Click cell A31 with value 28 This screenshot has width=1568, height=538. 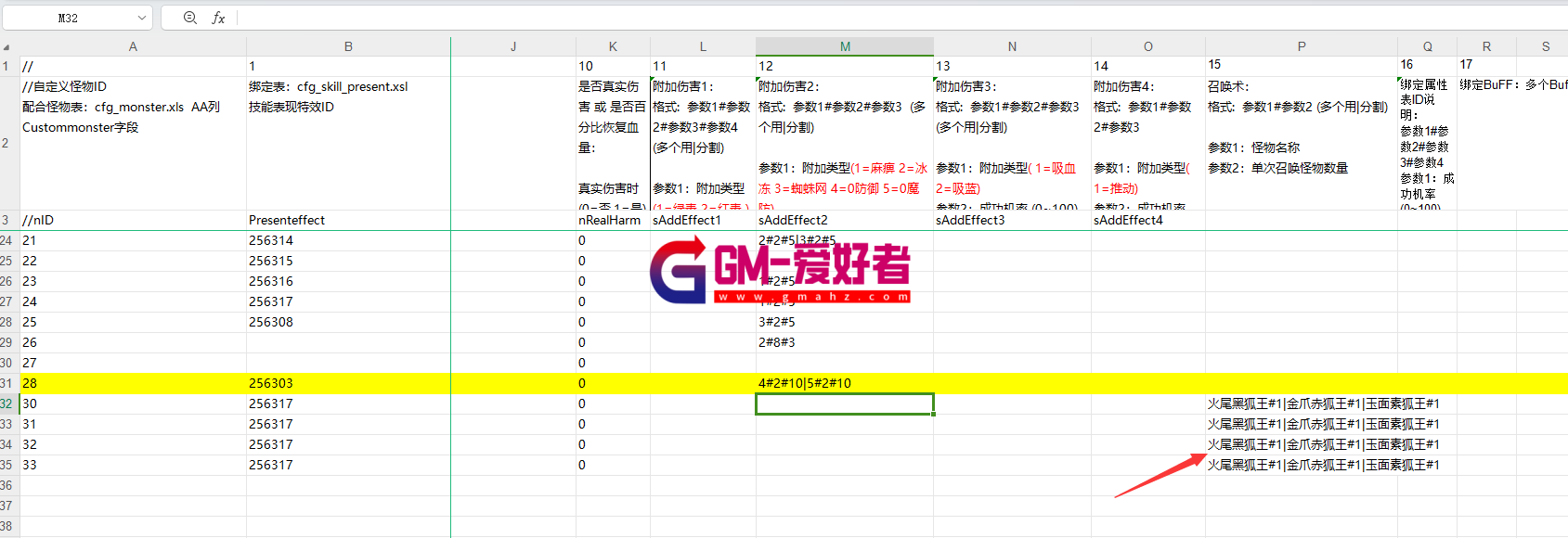tap(133, 383)
